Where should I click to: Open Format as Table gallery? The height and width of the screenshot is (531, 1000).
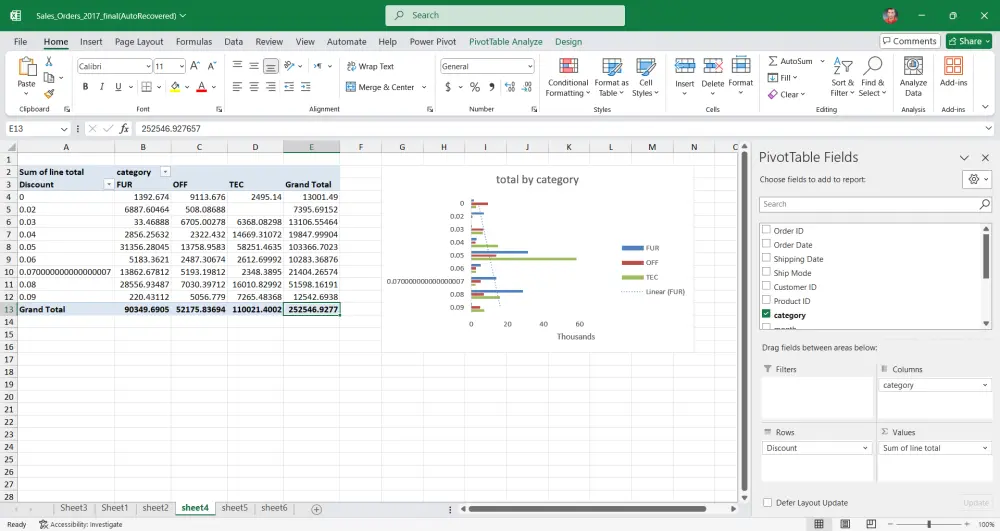[x=611, y=77]
